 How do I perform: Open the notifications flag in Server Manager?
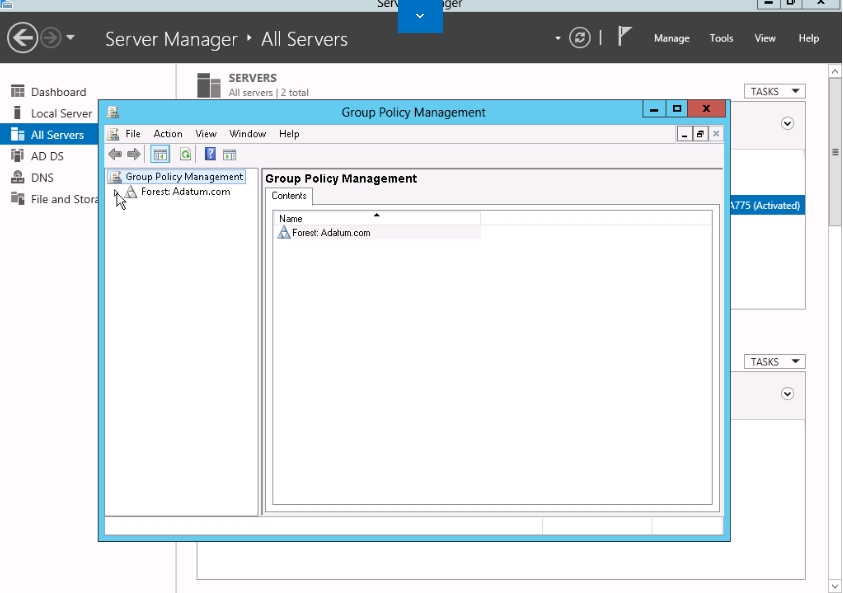pyautogui.click(x=624, y=37)
